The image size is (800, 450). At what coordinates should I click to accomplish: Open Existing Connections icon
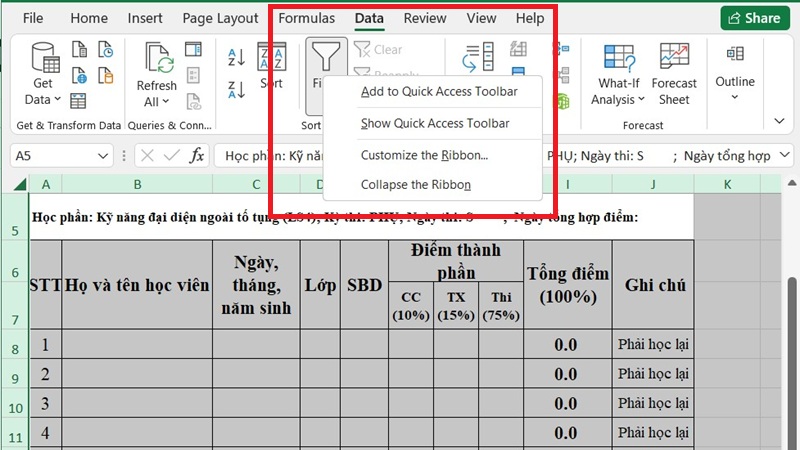(106, 76)
